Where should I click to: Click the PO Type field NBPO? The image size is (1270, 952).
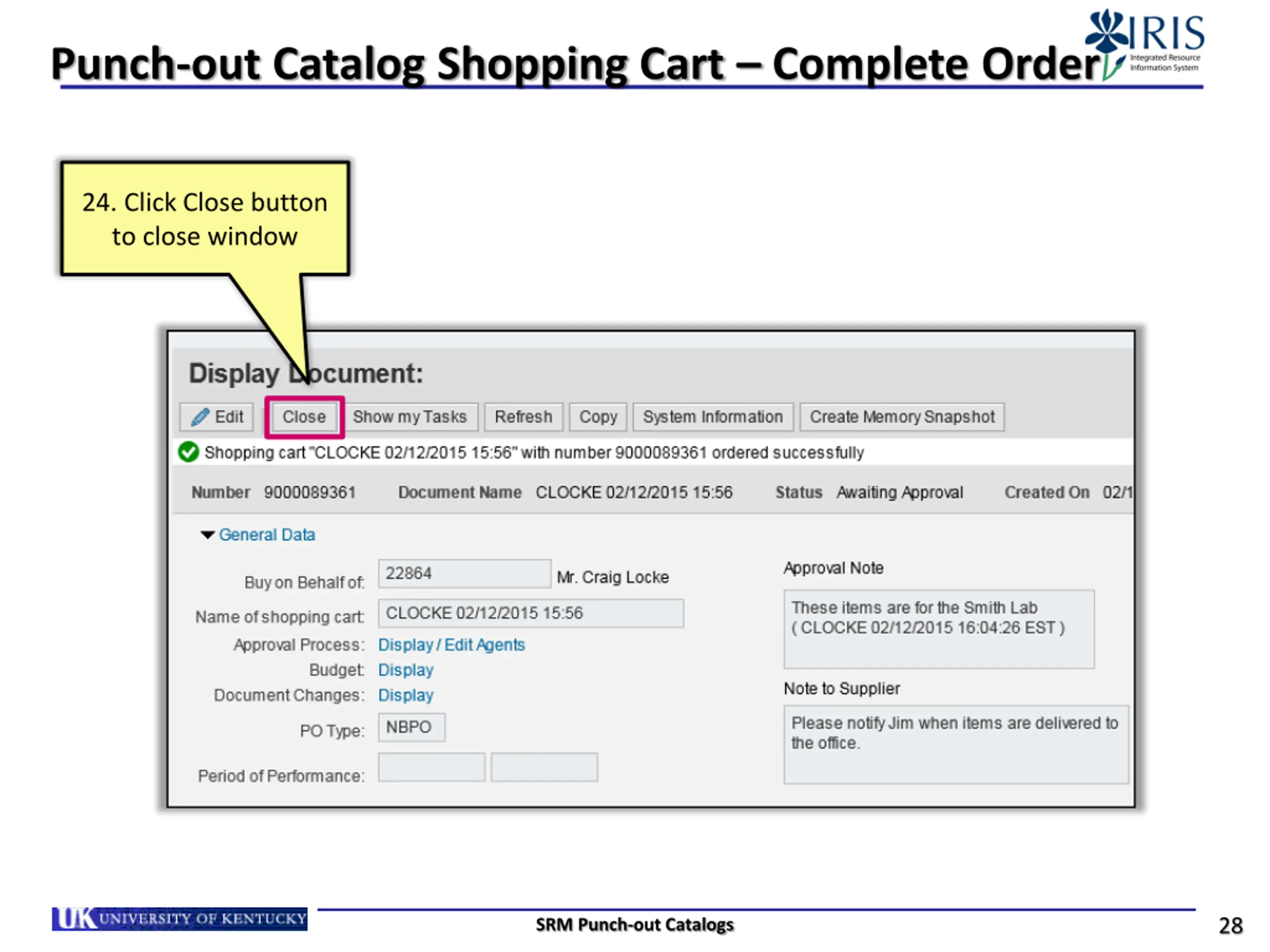[x=411, y=727]
